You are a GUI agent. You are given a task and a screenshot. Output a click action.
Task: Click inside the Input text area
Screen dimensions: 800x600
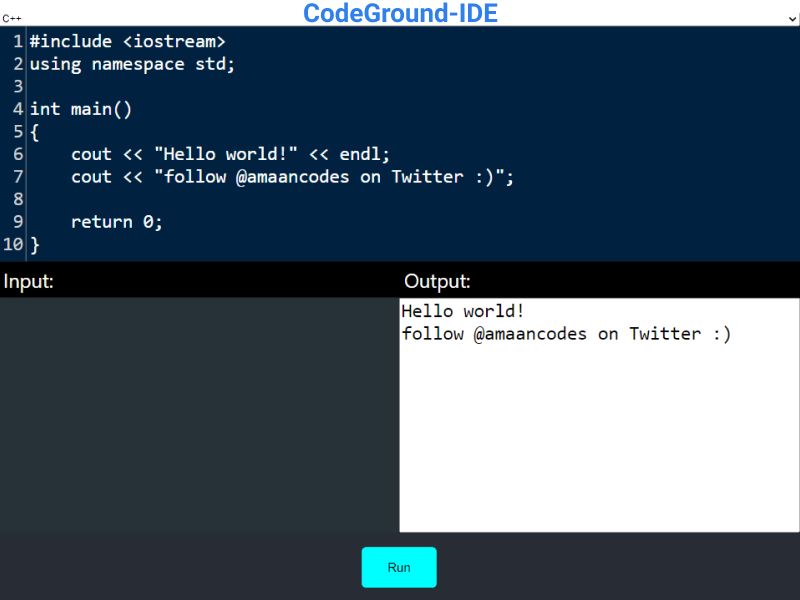pyautogui.click(x=199, y=415)
